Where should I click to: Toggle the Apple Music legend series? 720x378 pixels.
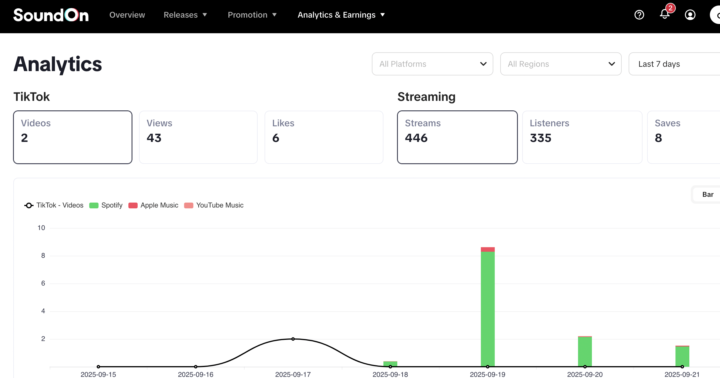pos(153,205)
